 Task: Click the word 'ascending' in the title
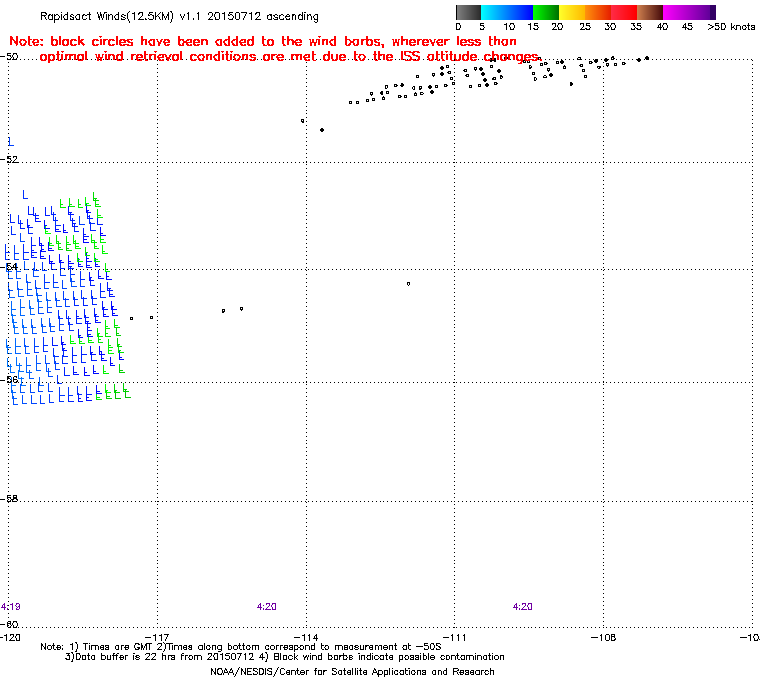(x=292, y=17)
